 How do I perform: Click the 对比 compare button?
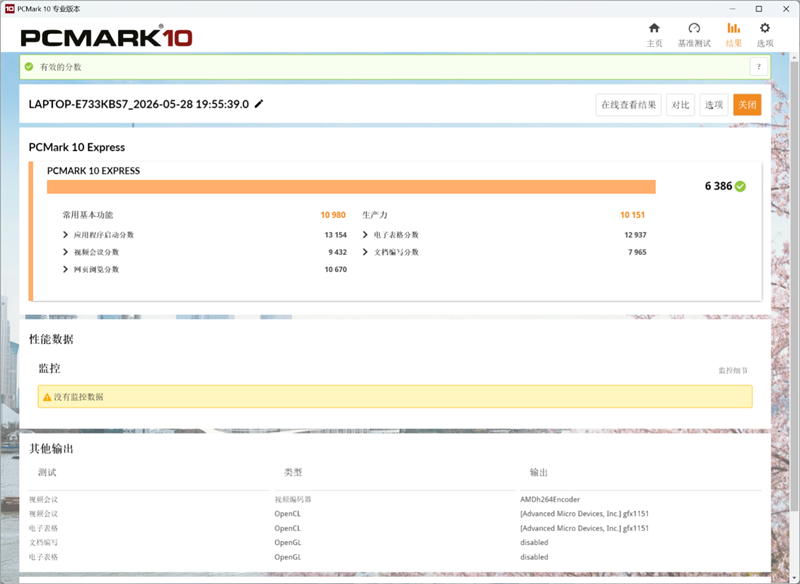(680, 105)
